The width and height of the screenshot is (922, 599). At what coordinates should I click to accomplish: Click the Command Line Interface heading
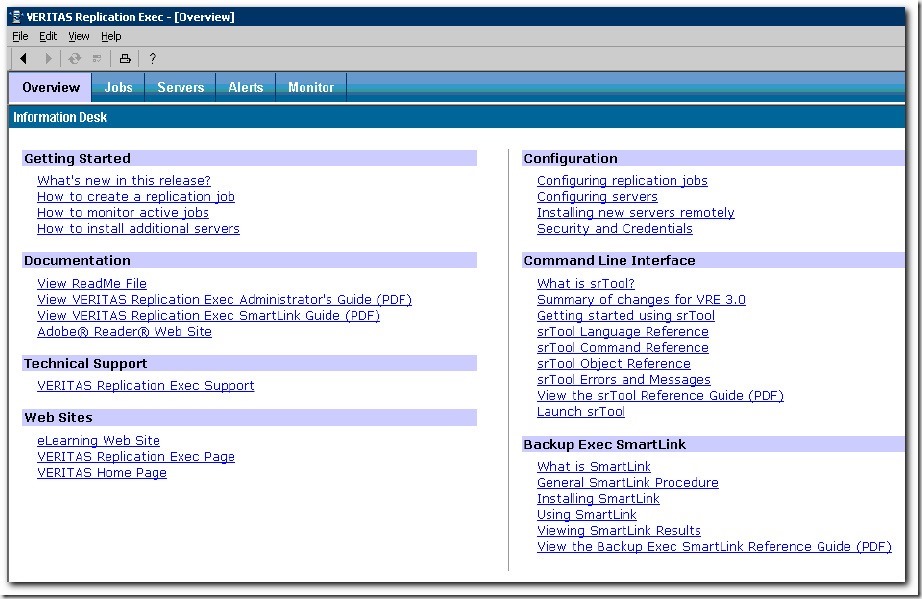[x=609, y=260]
